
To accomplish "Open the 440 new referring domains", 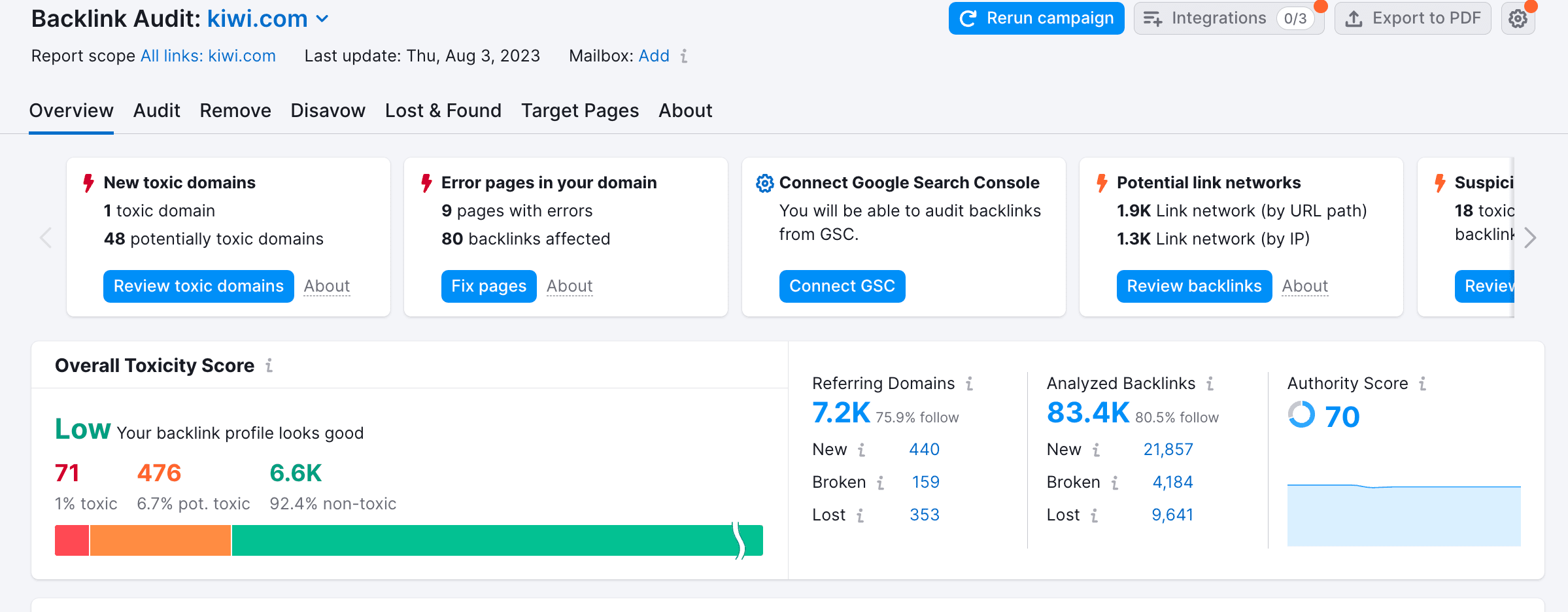I will click(x=925, y=450).
